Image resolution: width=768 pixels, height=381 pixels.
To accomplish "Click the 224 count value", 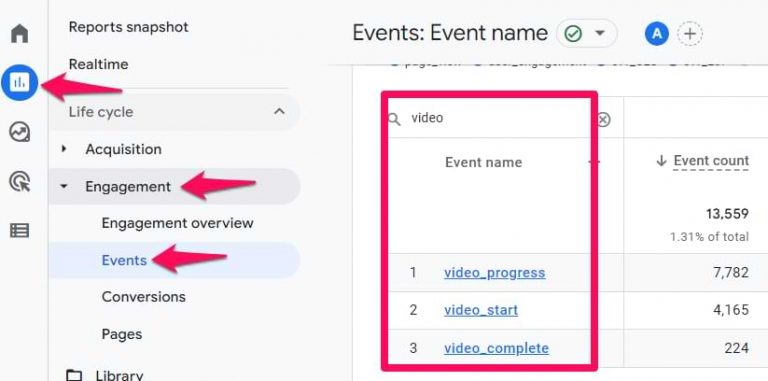I will click(x=737, y=348).
